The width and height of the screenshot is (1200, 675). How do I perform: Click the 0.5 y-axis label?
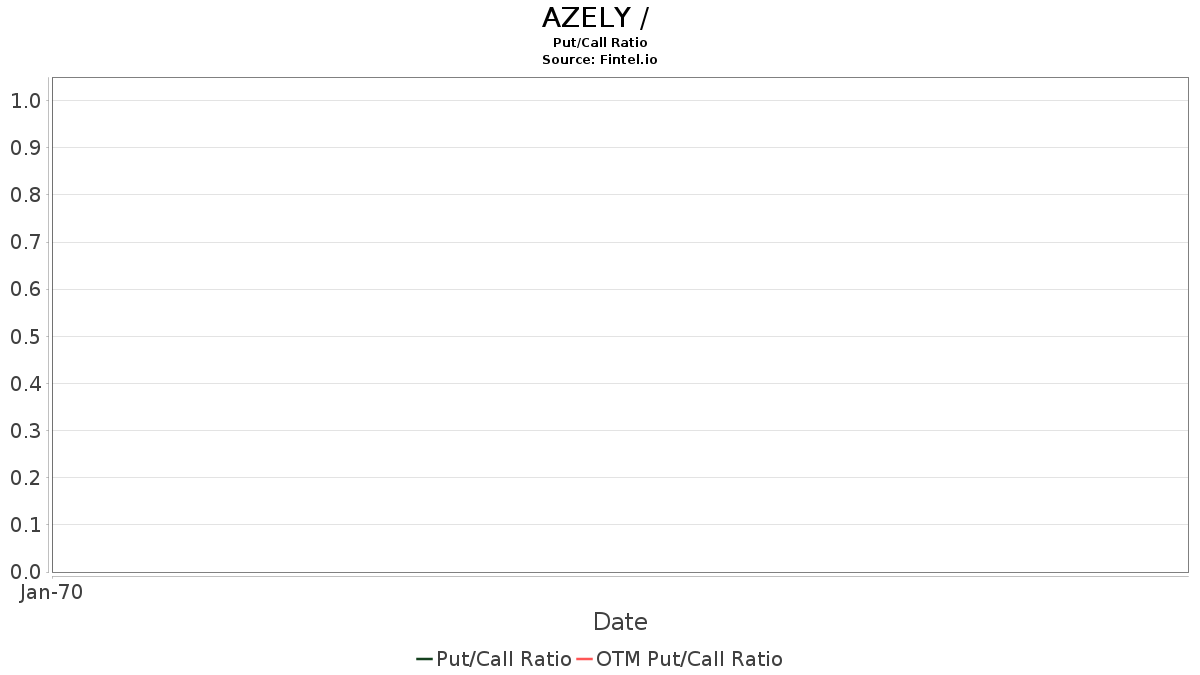point(25,336)
